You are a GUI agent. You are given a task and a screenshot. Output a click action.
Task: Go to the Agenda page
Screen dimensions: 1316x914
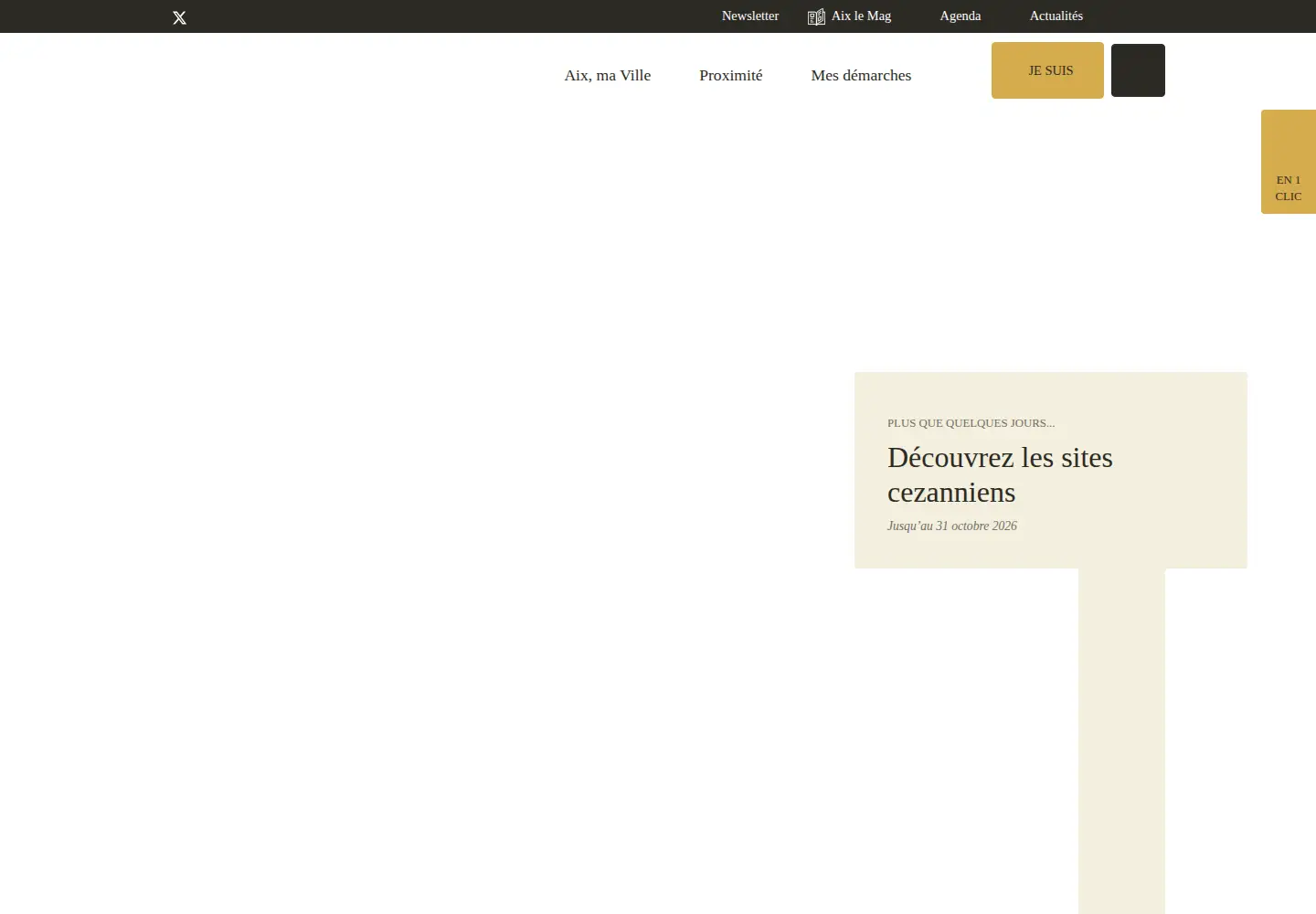click(x=960, y=16)
